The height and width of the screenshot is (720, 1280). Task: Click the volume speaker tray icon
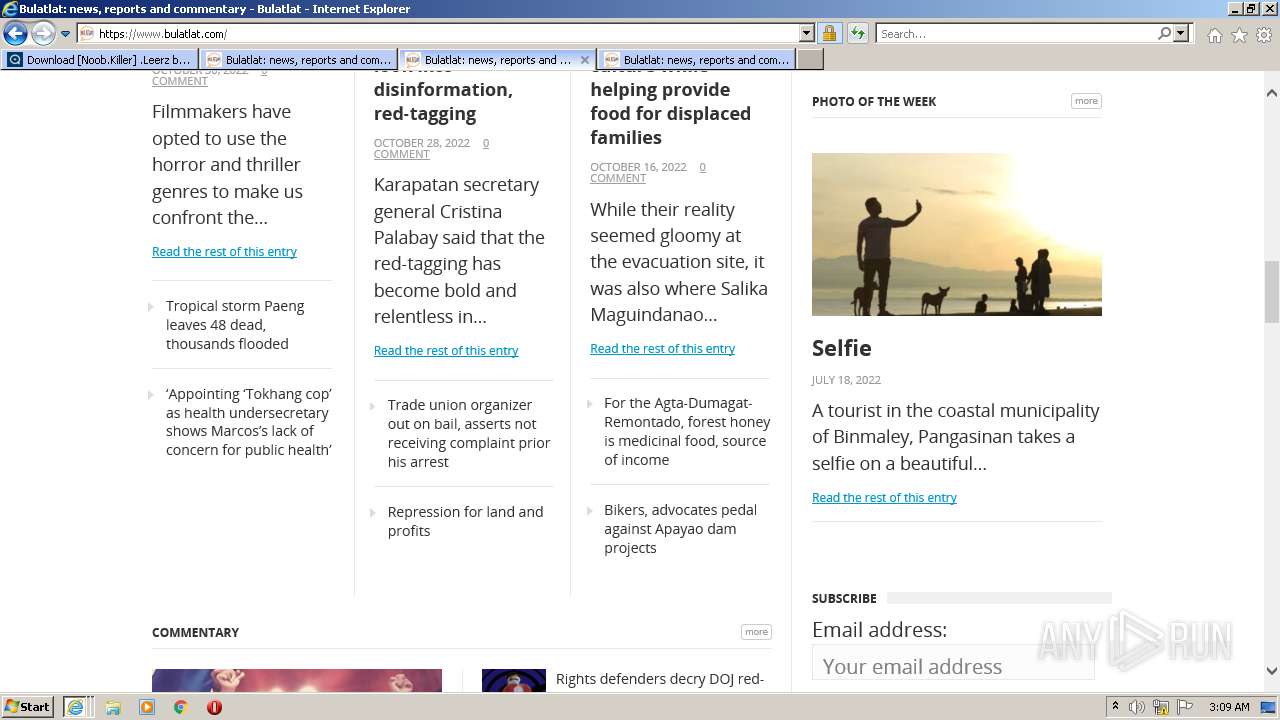point(1137,707)
